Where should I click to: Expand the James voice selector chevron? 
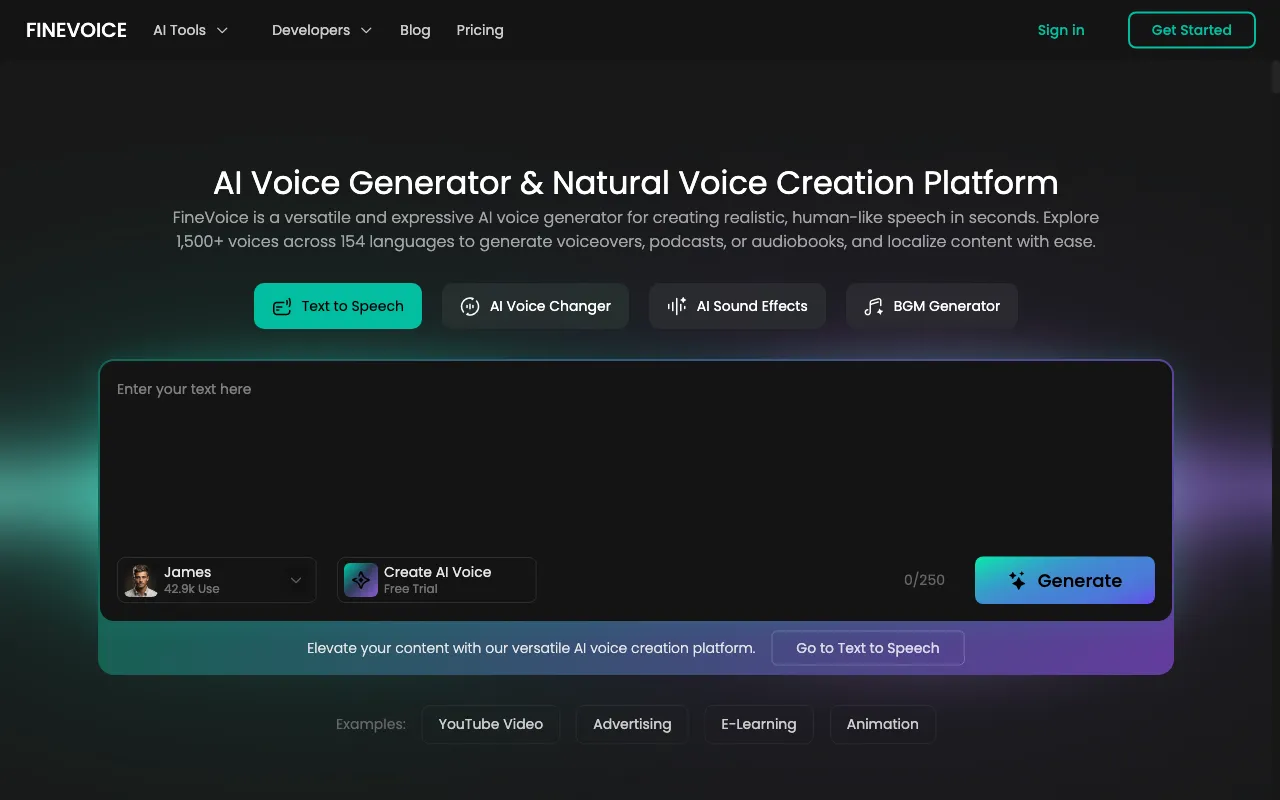pyautogui.click(x=296, y=580)
